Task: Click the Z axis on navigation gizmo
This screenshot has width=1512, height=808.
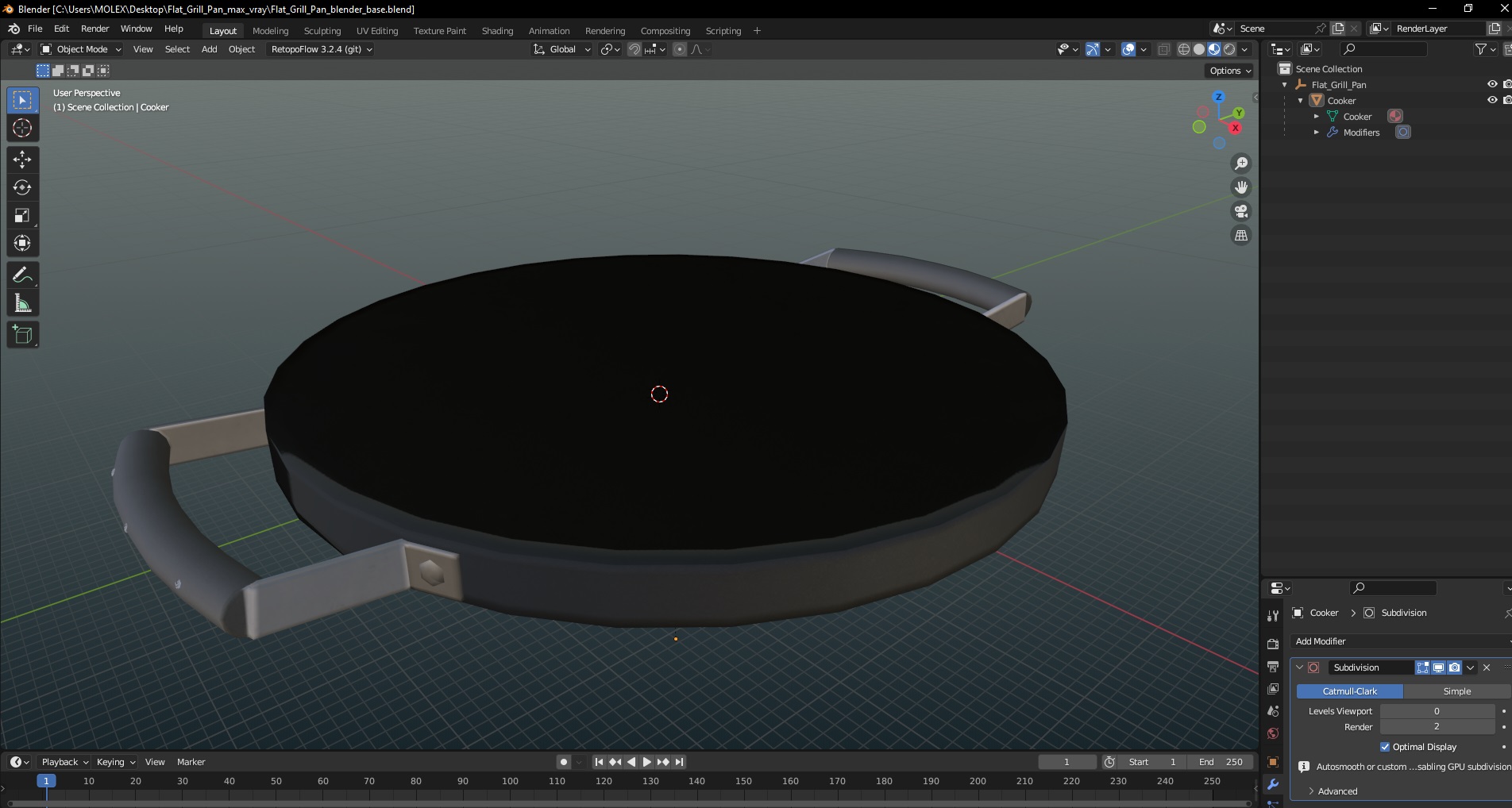Action: pos(1218,97)
